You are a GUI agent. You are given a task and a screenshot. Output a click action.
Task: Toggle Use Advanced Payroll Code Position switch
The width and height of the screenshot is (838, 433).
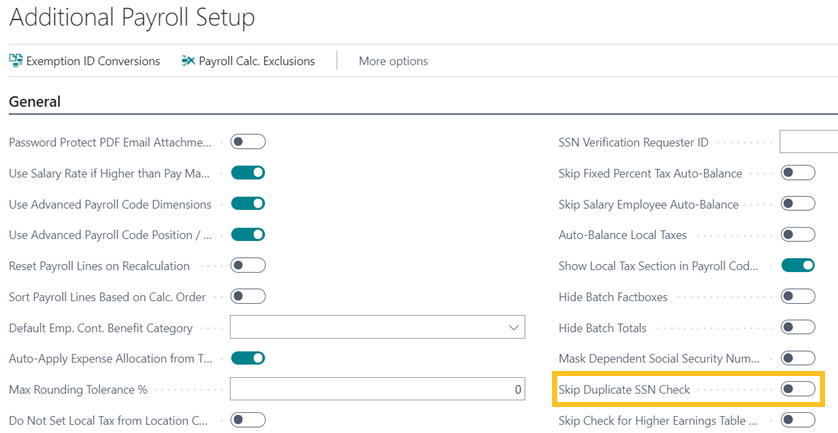248,235
